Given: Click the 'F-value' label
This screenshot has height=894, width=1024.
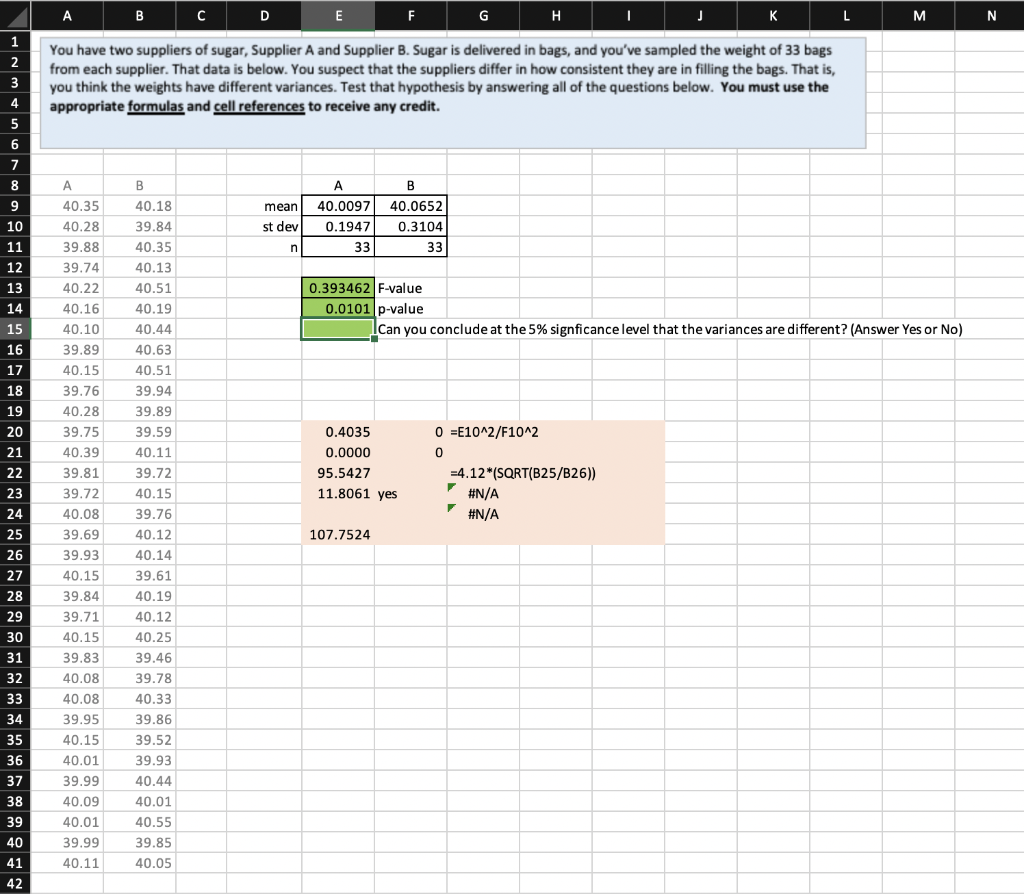Looking at the screenshot, I should [400, 288].
